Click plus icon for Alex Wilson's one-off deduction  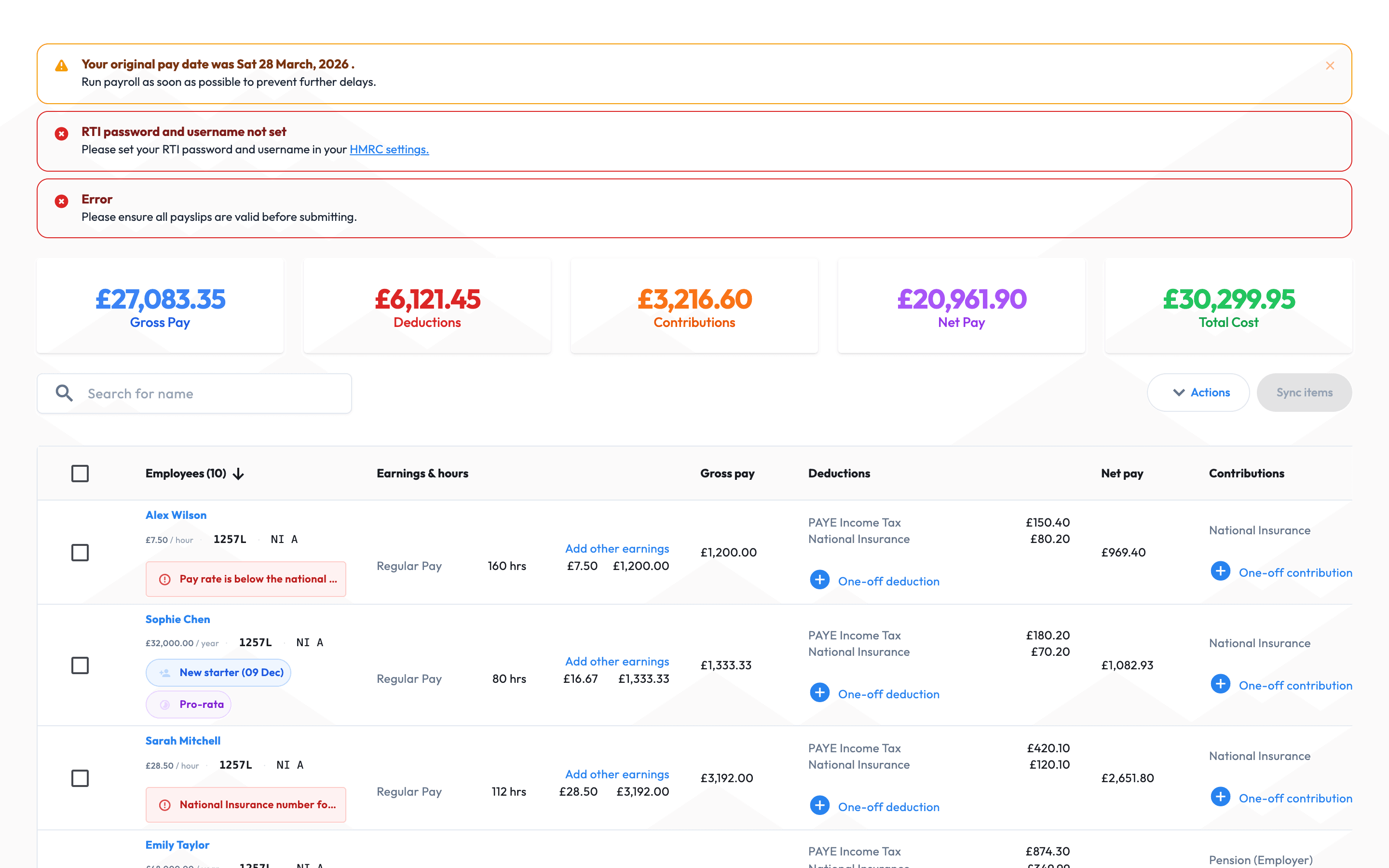tap(819, 580)
